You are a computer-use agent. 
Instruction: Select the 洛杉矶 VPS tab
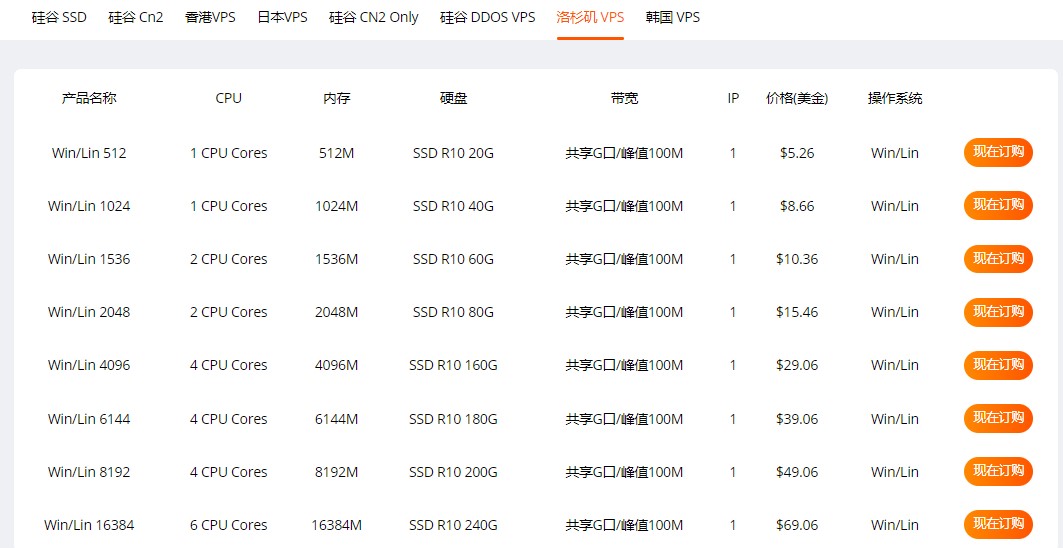590,18
